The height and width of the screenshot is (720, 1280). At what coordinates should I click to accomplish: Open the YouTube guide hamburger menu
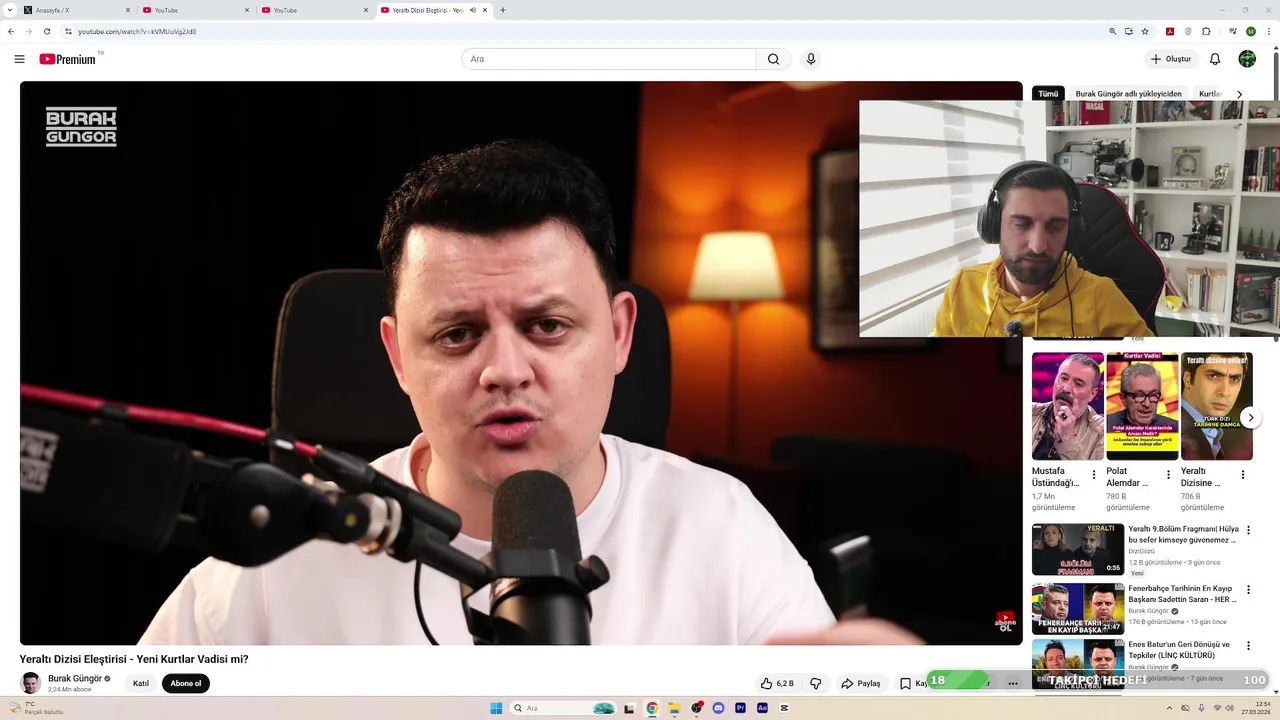[x=19, y=59]
